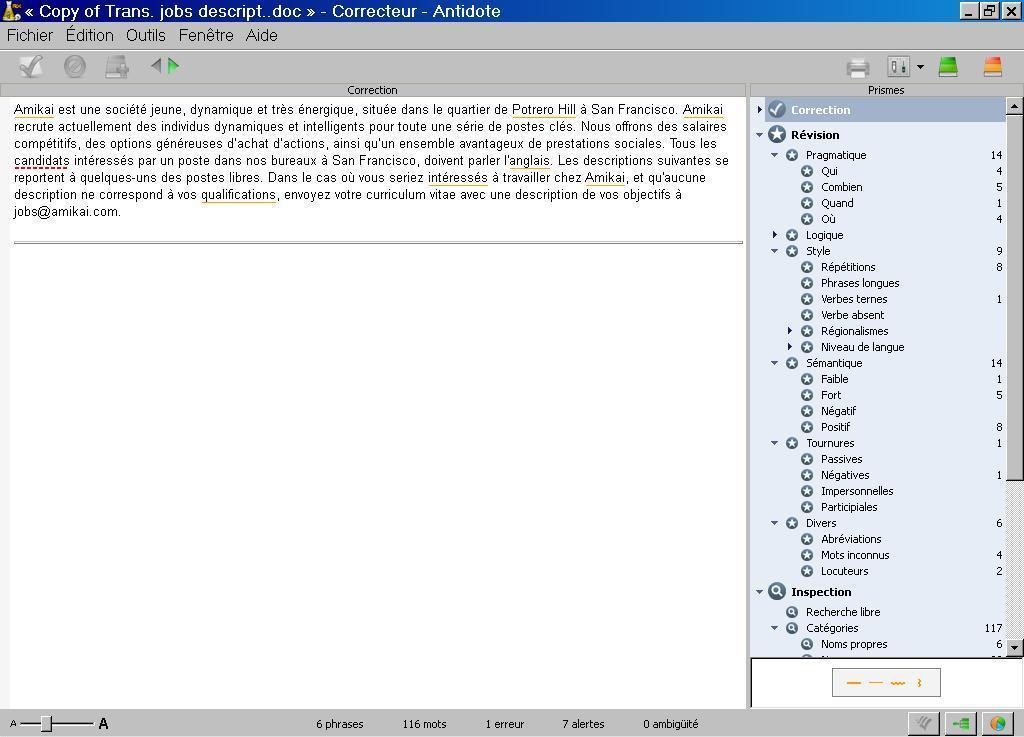Screen dimensions: 1024x737
Task: Adjust the text size slider handle
Action: pyautogui.click(x=46, y=723)
